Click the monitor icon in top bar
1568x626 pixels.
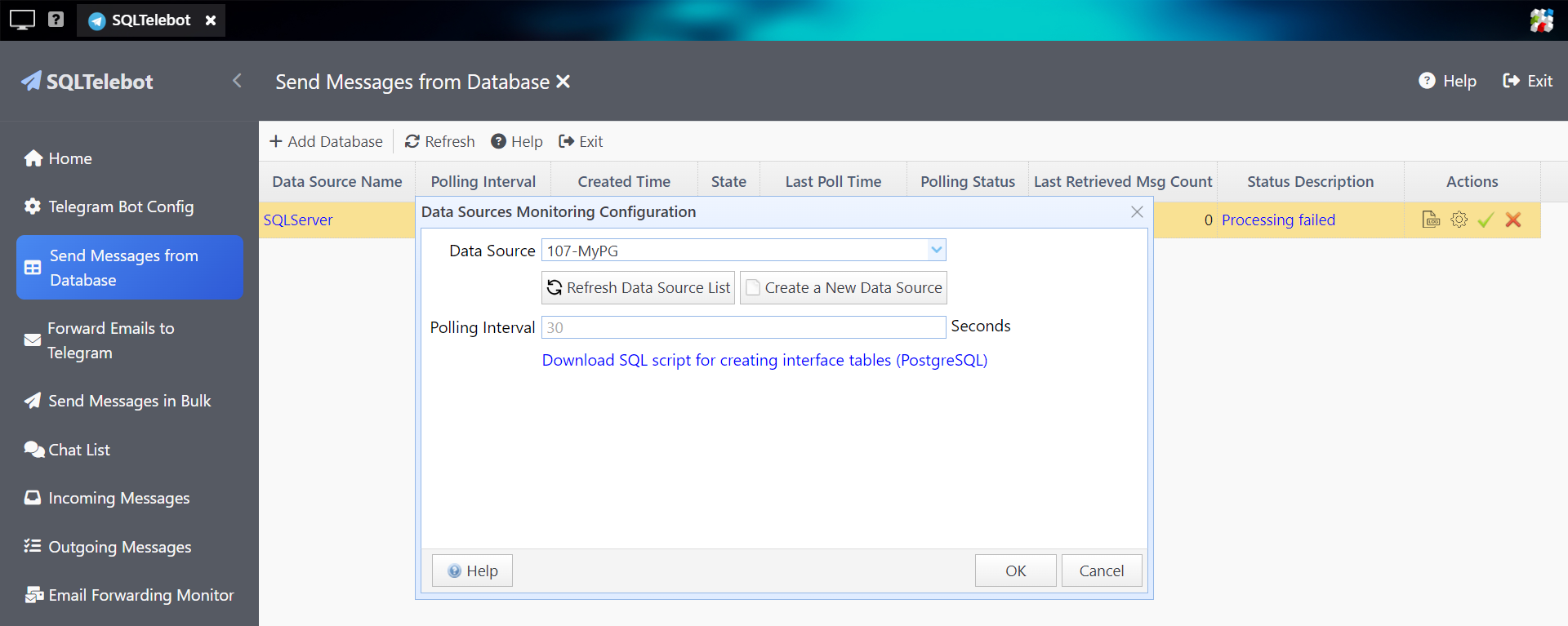pyautogui.click(x=22, y=20)
